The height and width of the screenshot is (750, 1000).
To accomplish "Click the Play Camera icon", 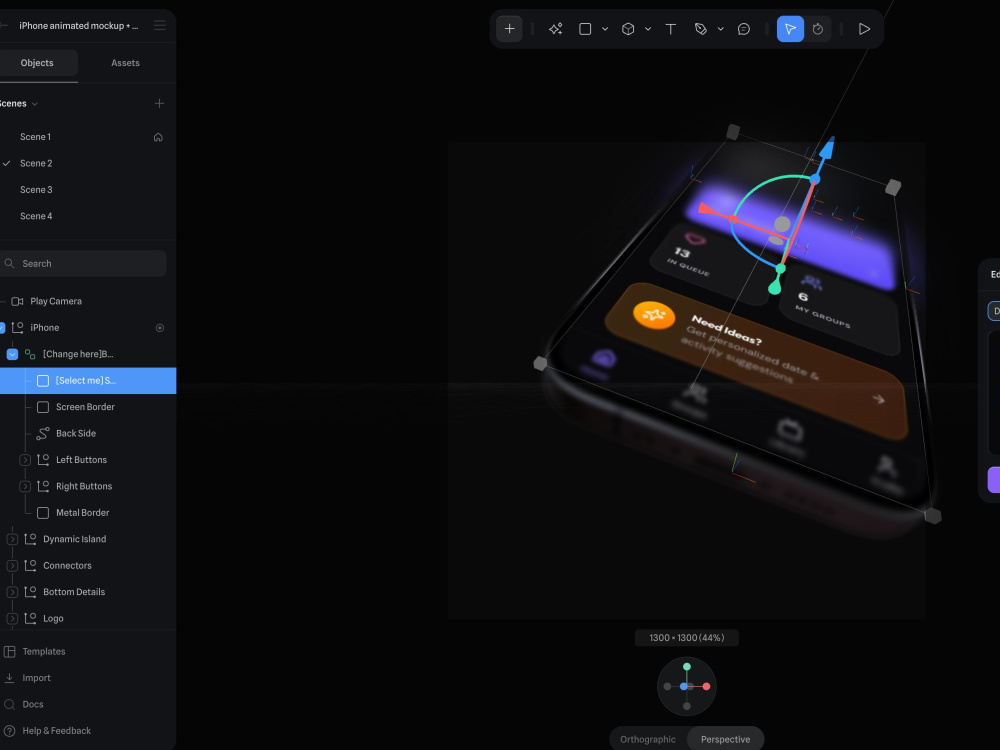I will [x=17, y=301].
